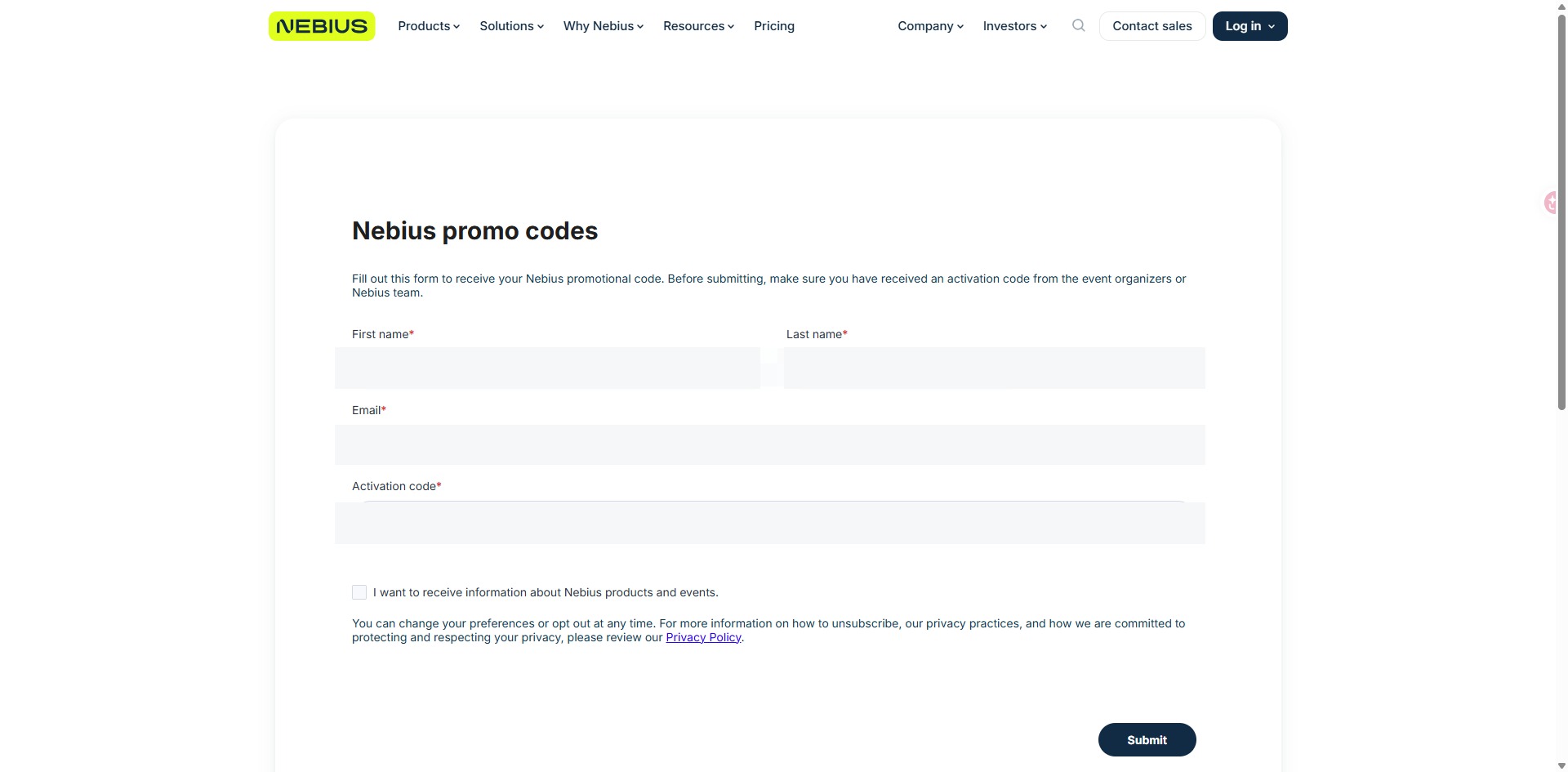The image size is (1568, 772).
Task: Select the Activation code field
Action: 770,523
